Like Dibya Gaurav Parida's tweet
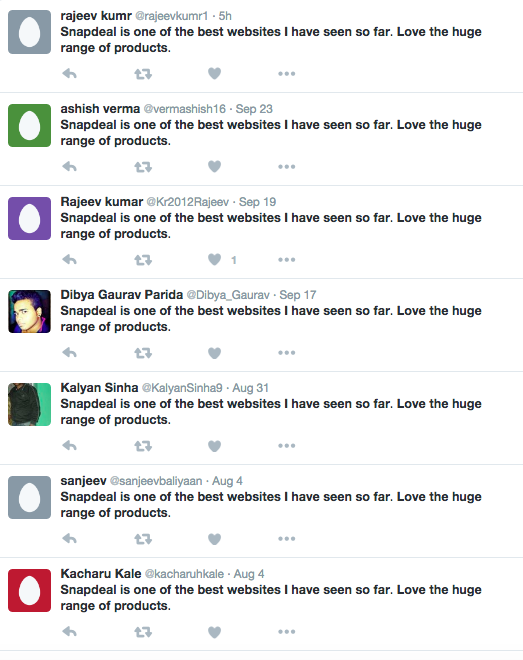523x660 pixels. click(x=215, y=353)
